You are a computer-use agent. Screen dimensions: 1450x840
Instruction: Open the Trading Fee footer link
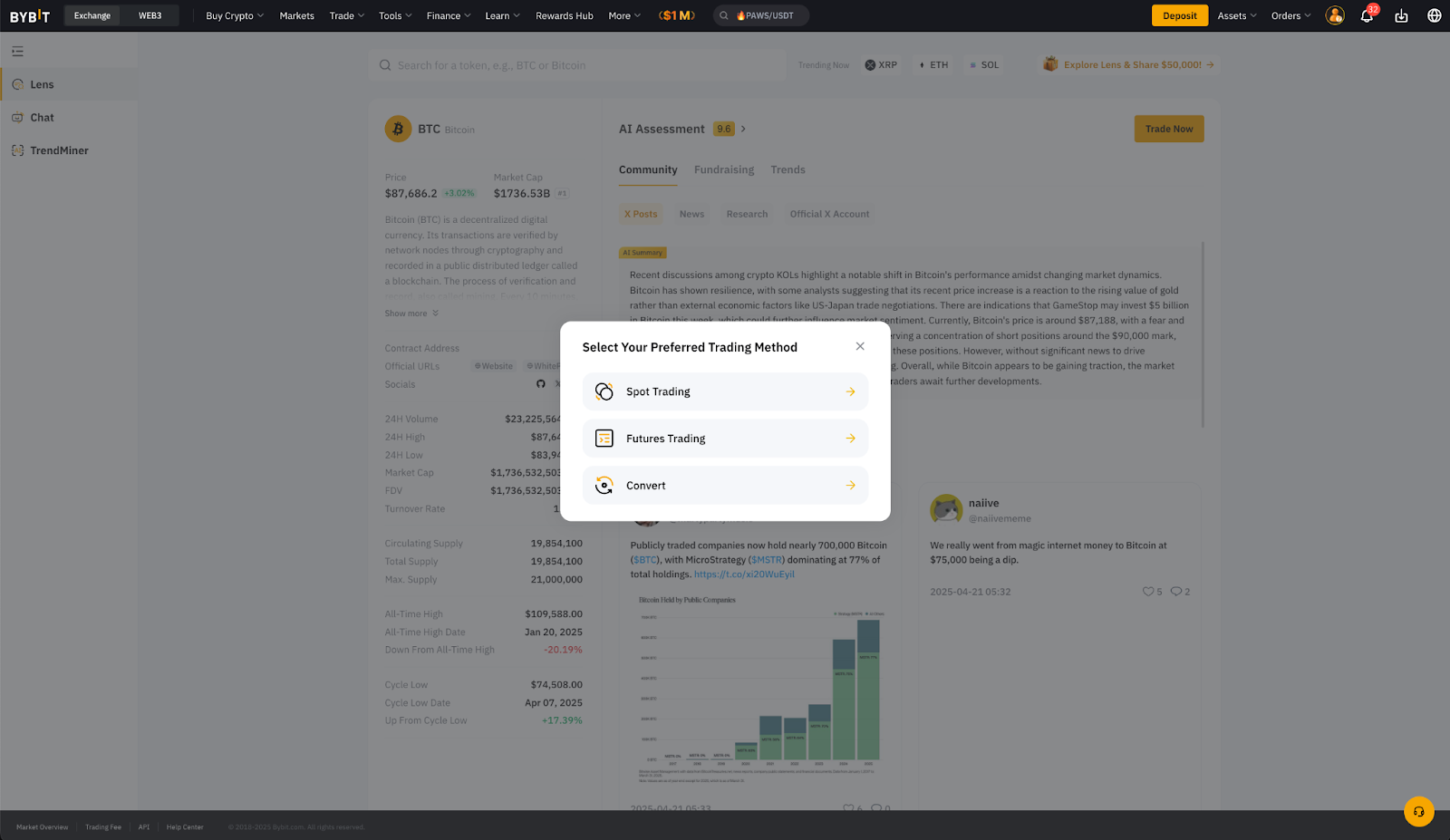tap(103, 827)
